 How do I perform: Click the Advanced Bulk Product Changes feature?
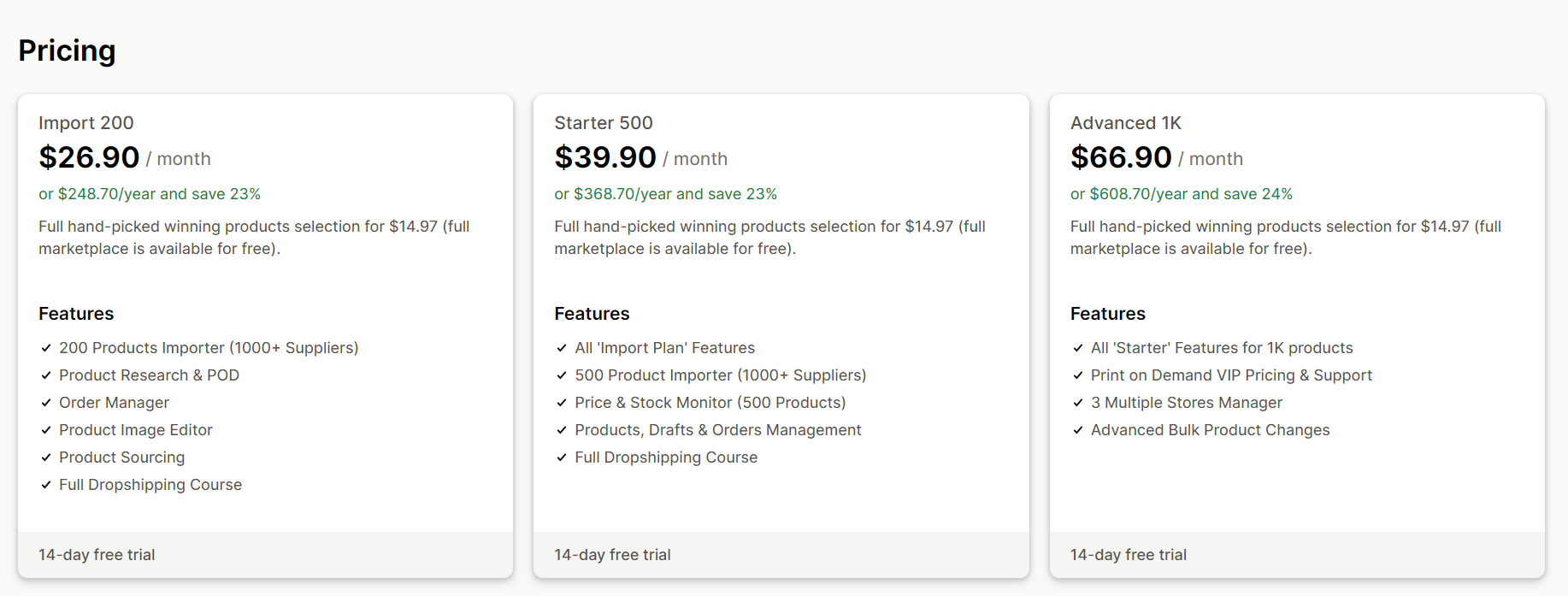click(x=1211, y=430)
